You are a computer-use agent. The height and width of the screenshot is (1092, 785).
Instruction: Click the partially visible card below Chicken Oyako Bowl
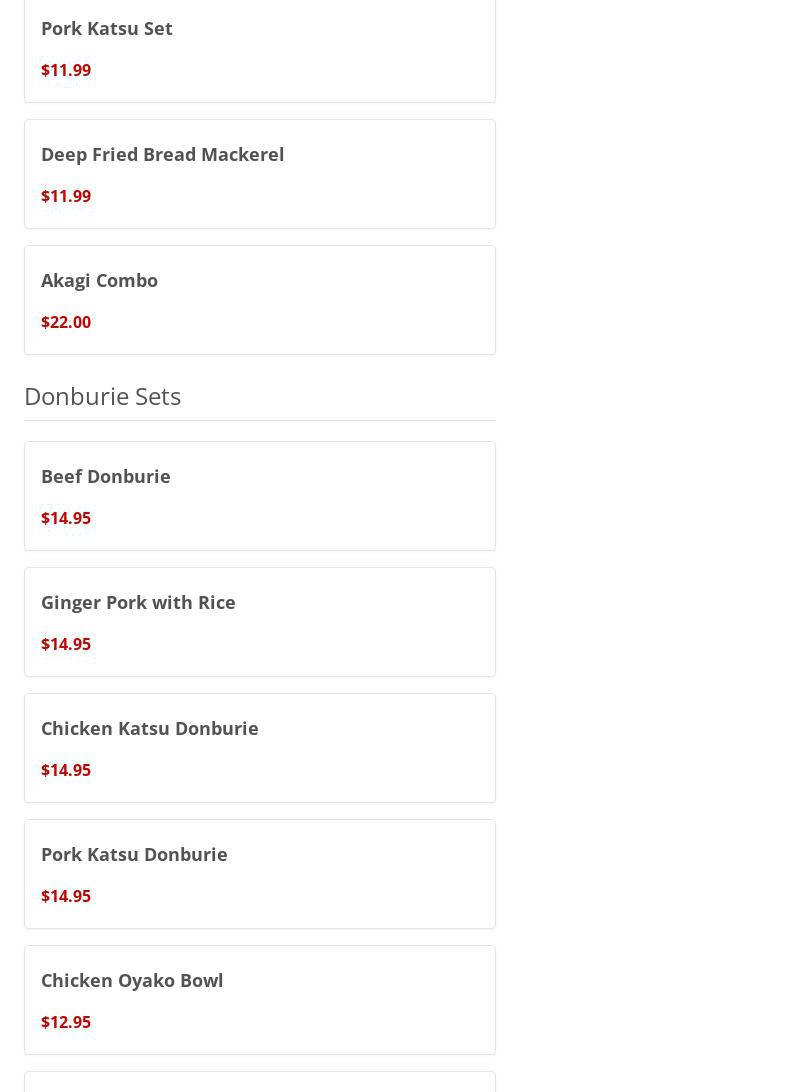pyautogui.click(x=259, y=1083)
